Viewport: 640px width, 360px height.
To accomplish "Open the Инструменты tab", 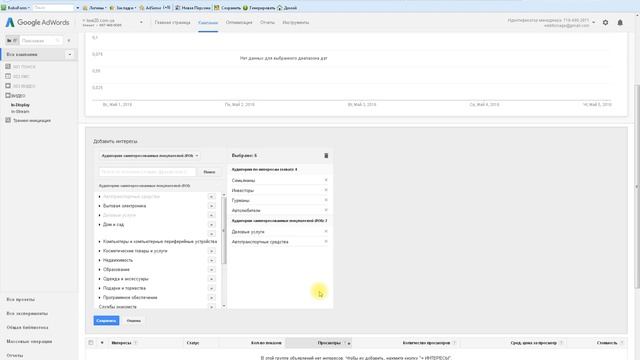I will click(x=296, y=22).
